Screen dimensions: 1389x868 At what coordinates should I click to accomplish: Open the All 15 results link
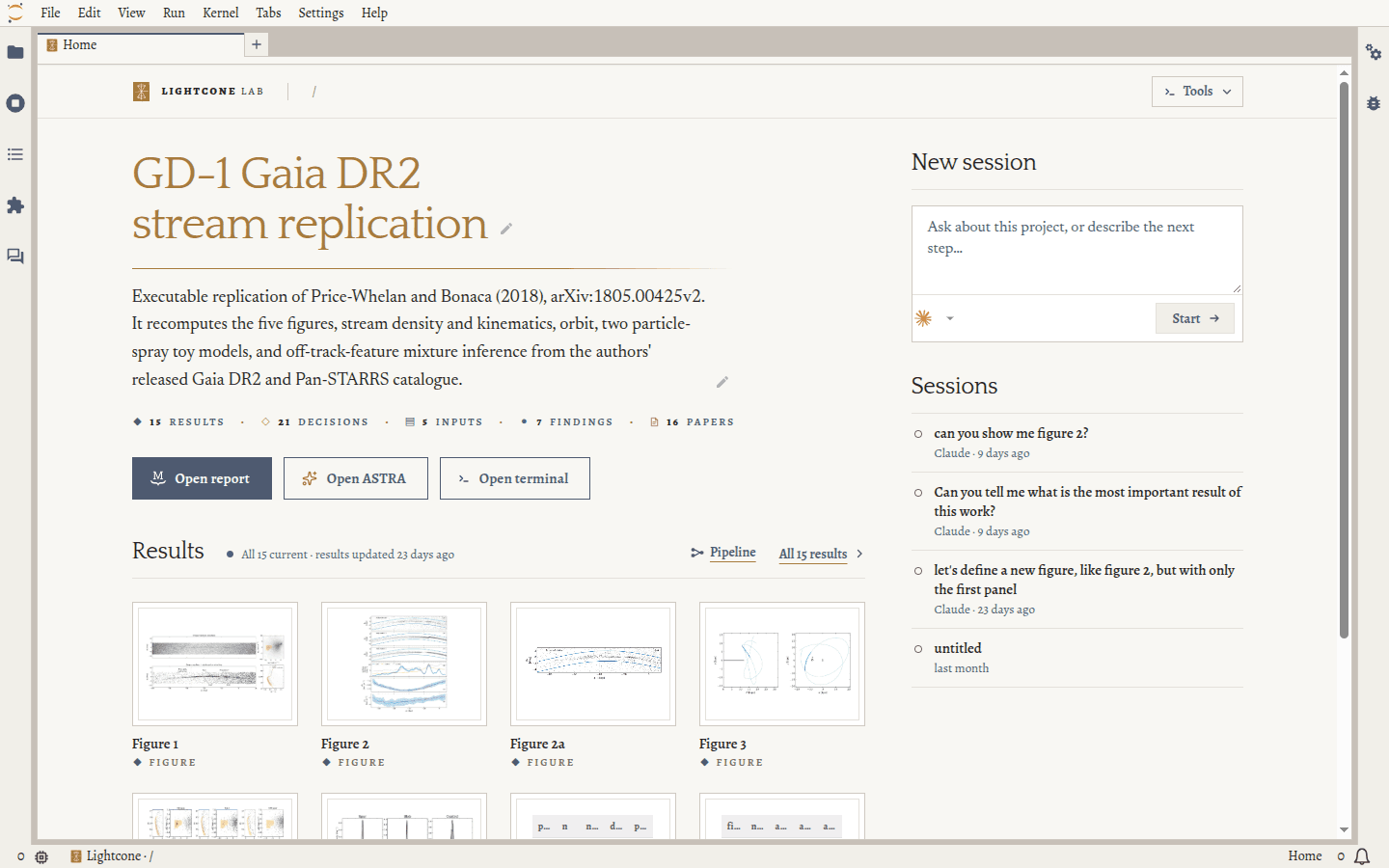821,554
